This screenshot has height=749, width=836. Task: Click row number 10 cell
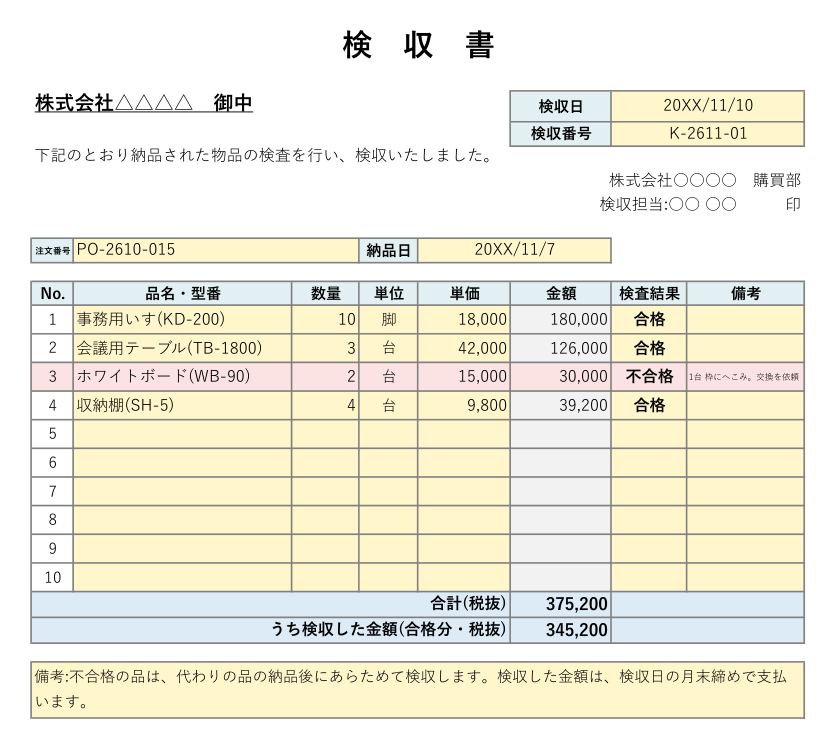[x=52, y=577]
